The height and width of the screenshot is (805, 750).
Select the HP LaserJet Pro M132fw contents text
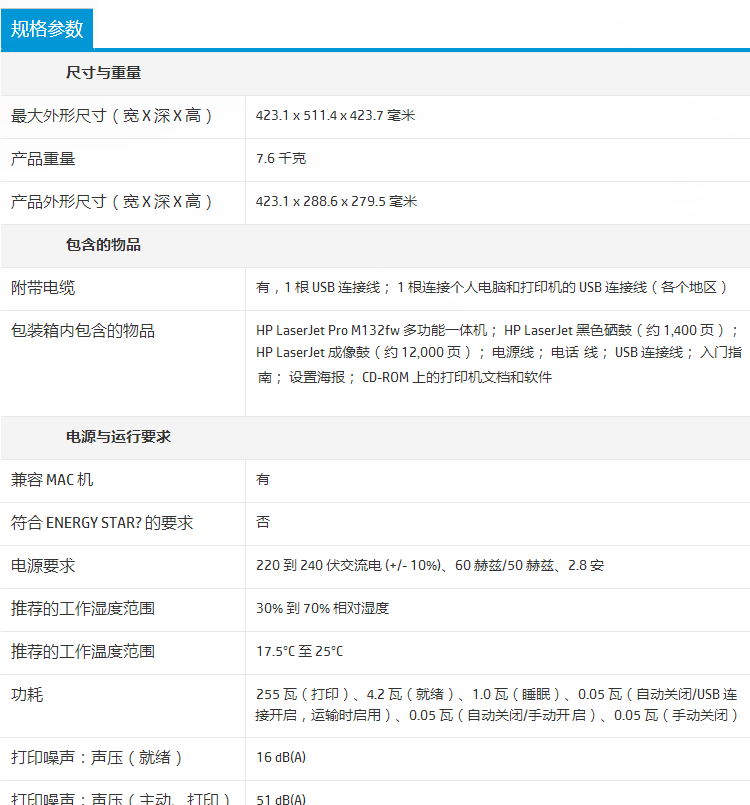pyautogui.click(x=499, y=354)
